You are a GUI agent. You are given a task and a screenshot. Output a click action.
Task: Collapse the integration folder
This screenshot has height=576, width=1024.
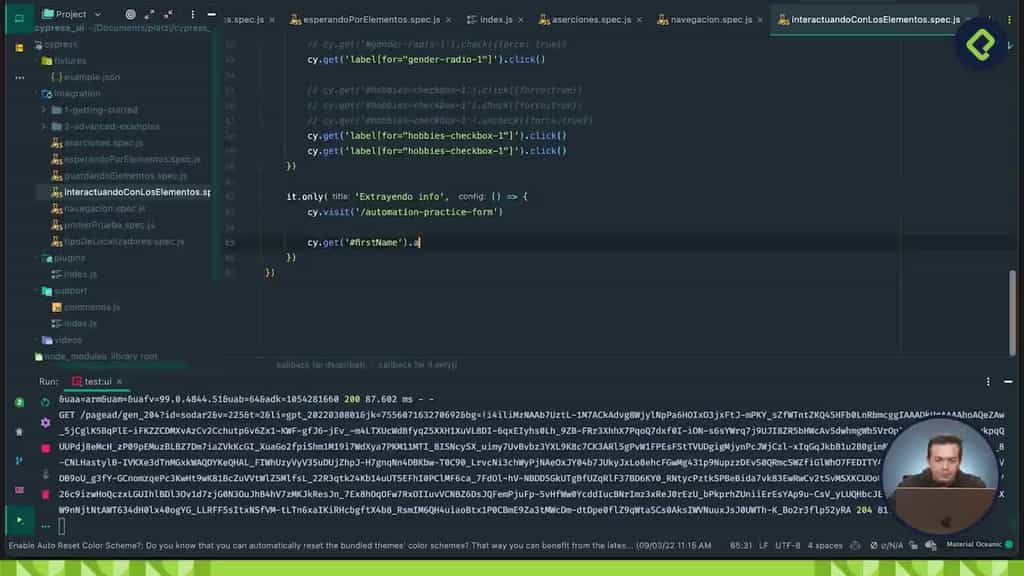coord(37,93)
